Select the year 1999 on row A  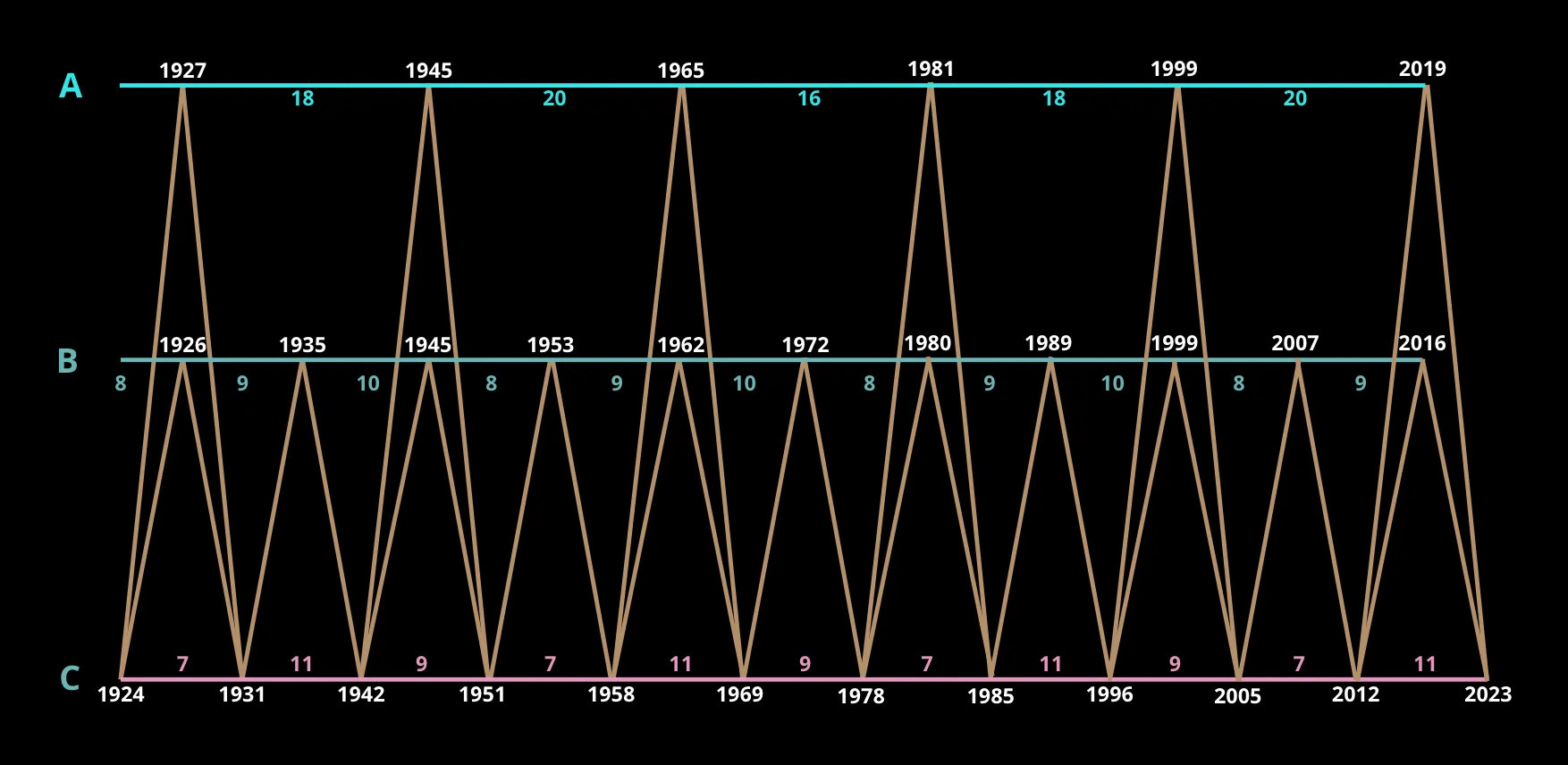1174,69
